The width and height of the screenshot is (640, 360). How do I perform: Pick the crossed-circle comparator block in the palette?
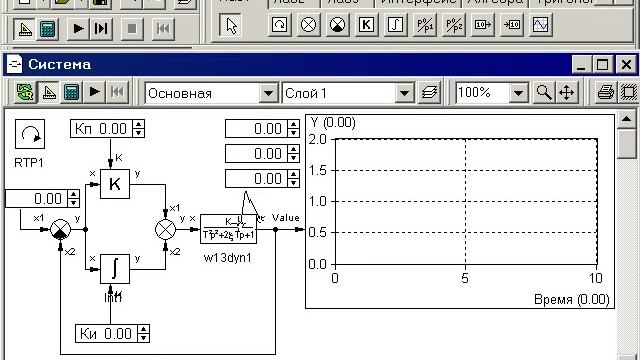click(308, 25)
